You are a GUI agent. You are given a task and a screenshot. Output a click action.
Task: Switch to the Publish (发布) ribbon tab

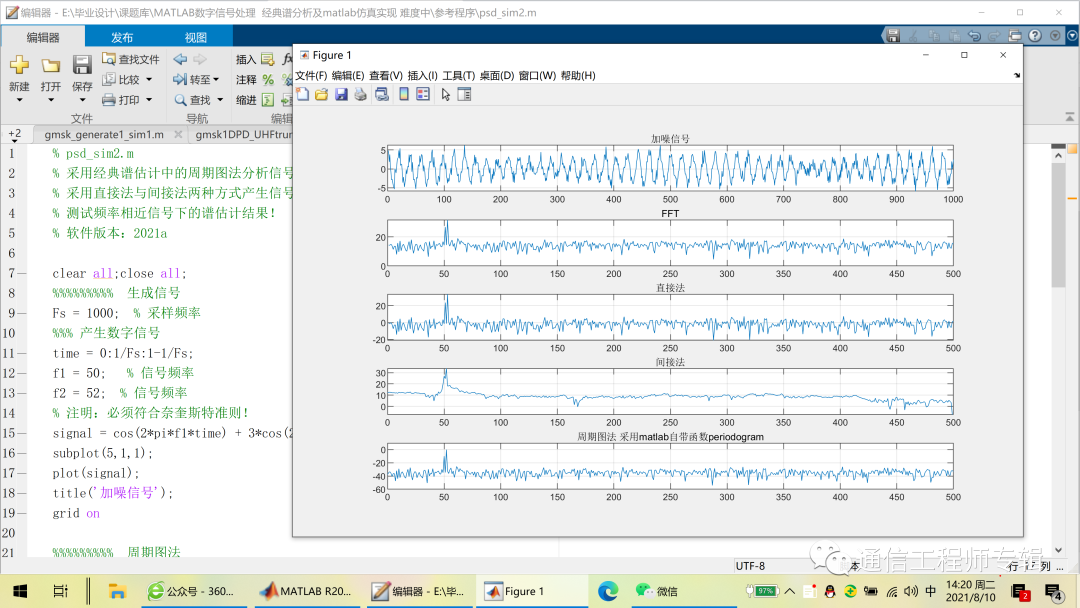(x=122, y=37)
